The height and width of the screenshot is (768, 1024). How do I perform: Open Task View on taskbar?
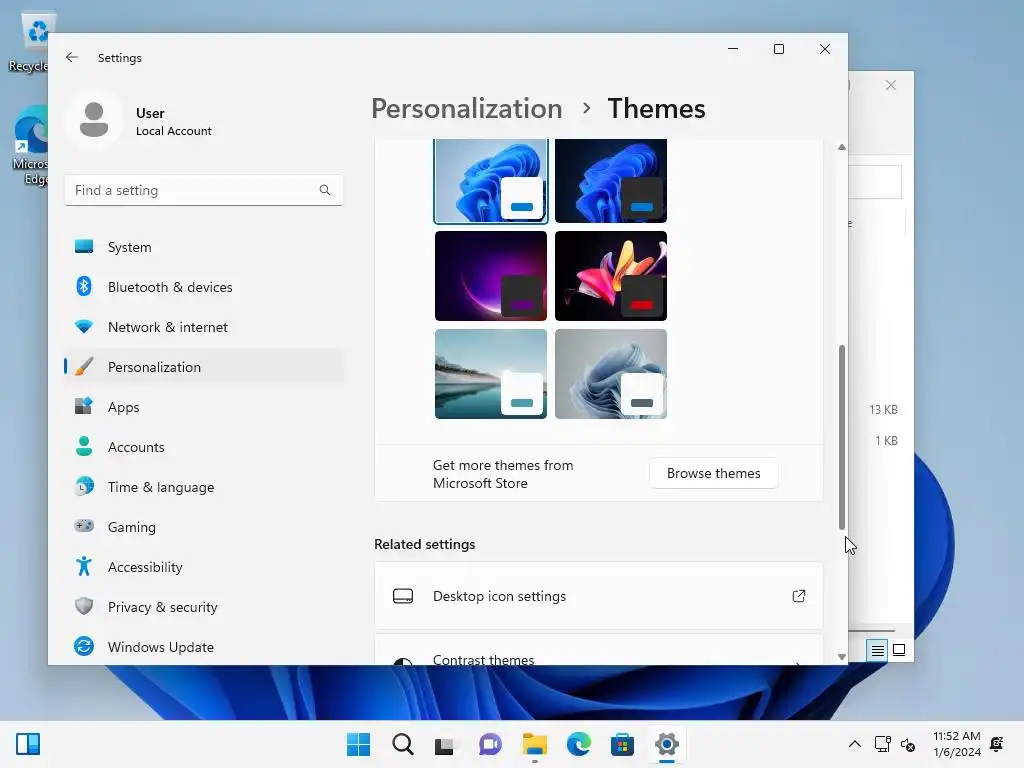pyautogui.click(x=445, y=744)
